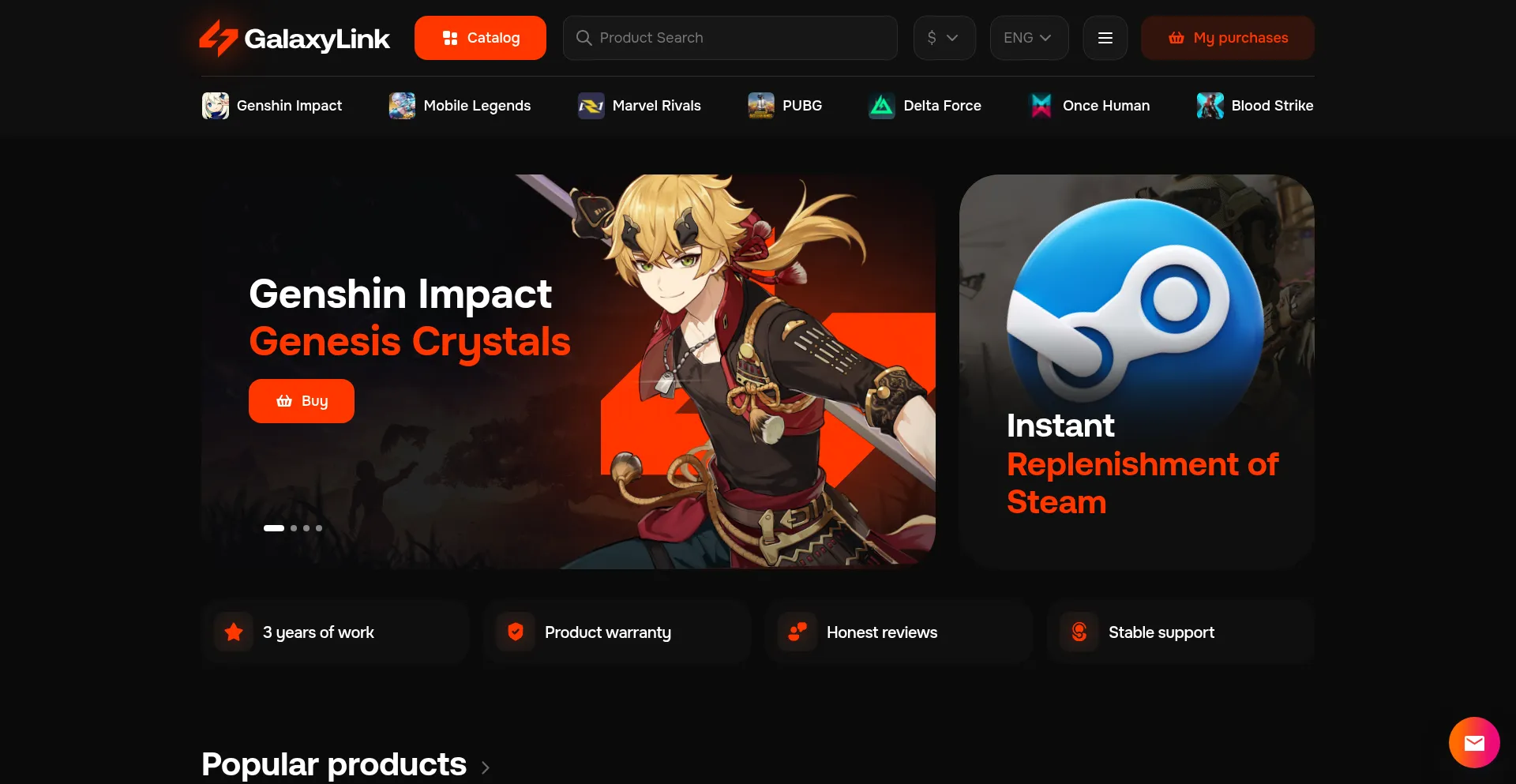Screen dimensions: 1516x784
Task: Open chat via the mail bubble icon
Action: [x=1474, y=742]
